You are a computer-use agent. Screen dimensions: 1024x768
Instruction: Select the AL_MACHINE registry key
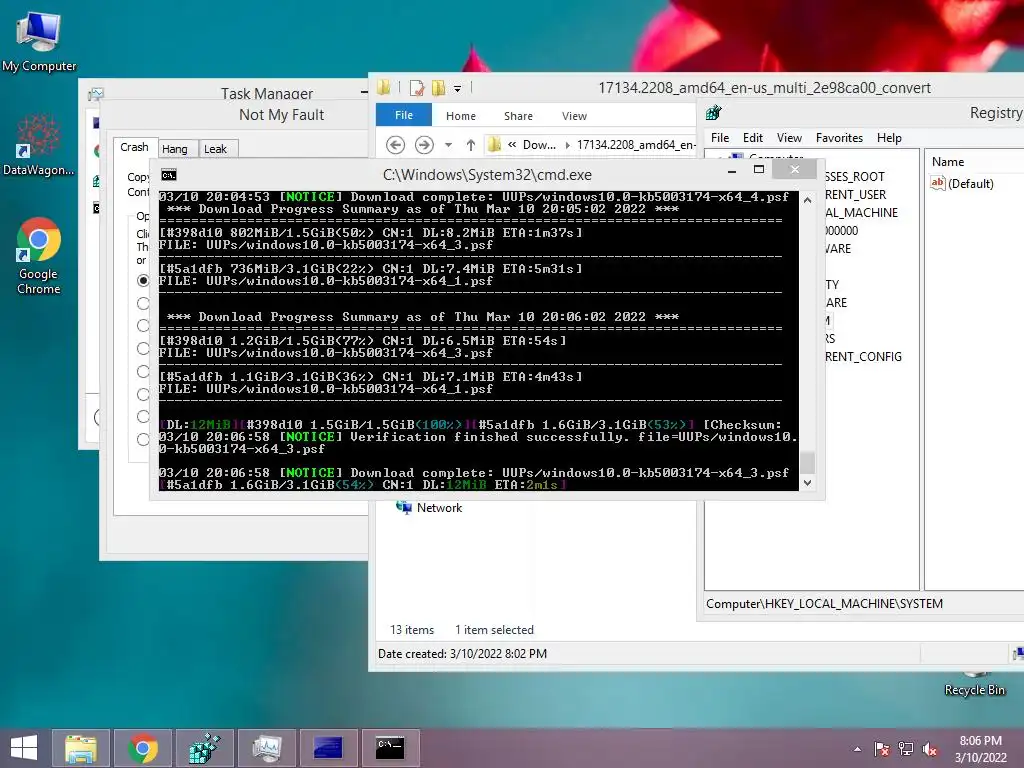point(861,213)
